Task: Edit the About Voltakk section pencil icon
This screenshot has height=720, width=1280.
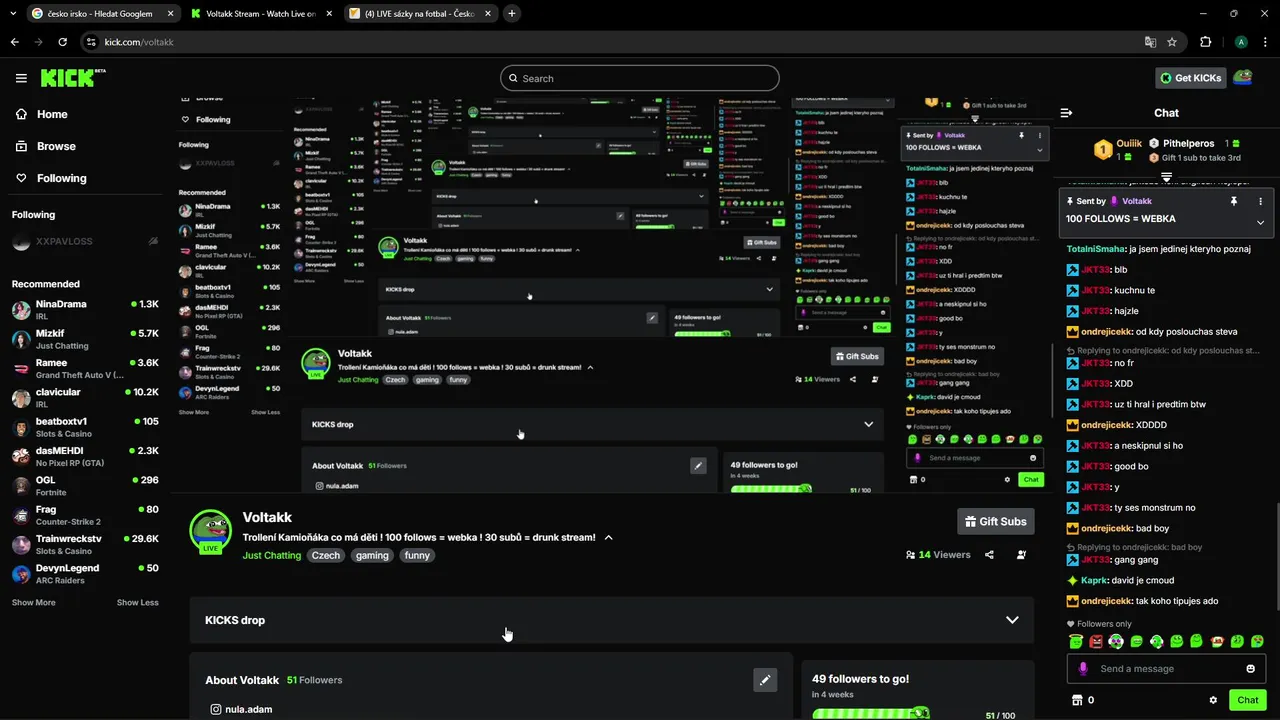Action: (765, 680)
